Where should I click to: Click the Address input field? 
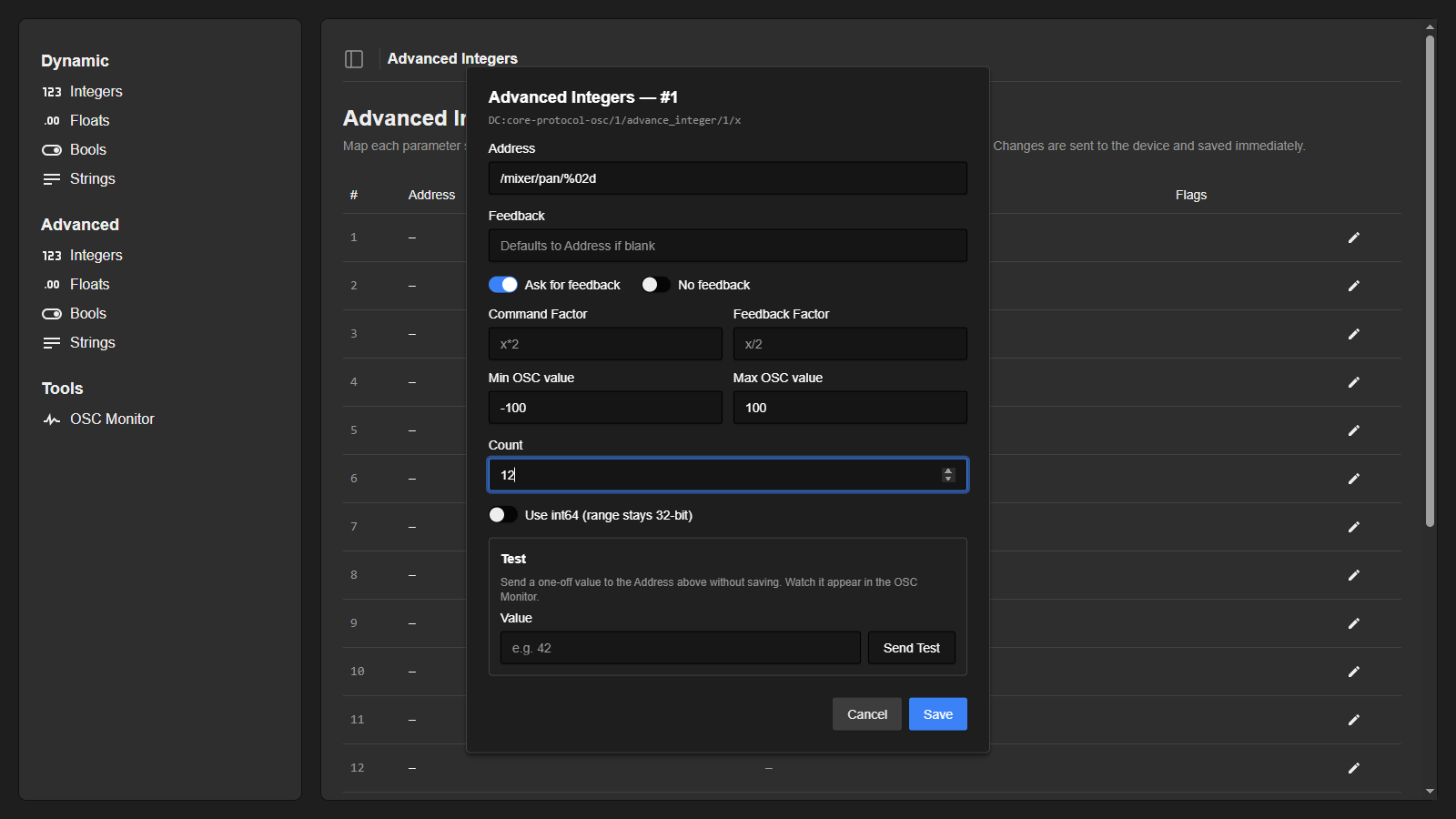728,178
